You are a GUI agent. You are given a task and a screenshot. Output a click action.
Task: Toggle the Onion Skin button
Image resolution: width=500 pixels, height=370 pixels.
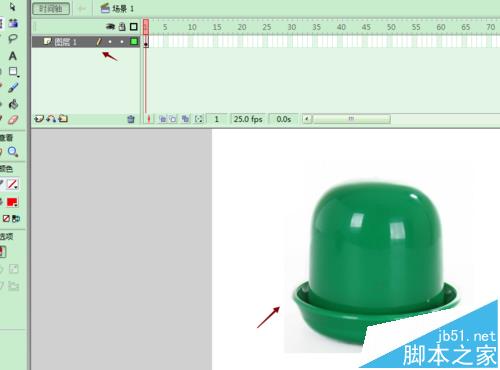[163, 119]
